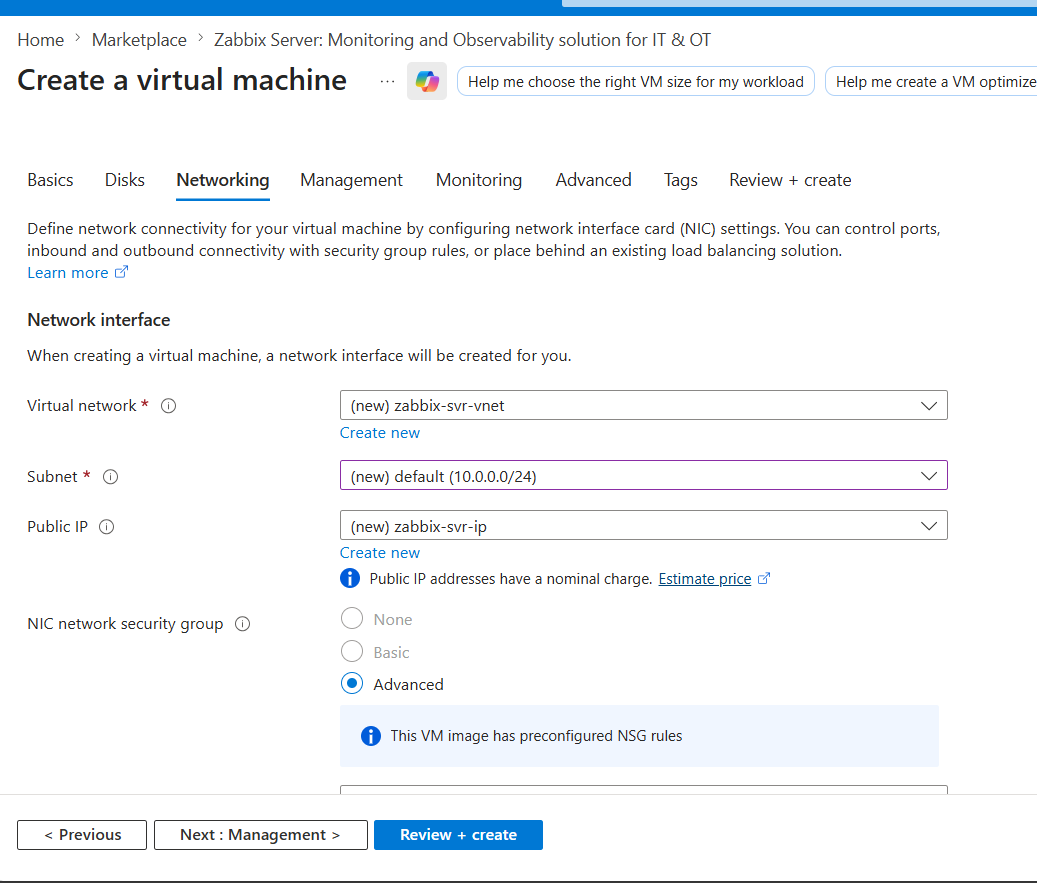The height and width of the screenshot is (883, 1037).
Task: Click This VM image has preconfigured NSG rules
Action: (x=536, y=736)
